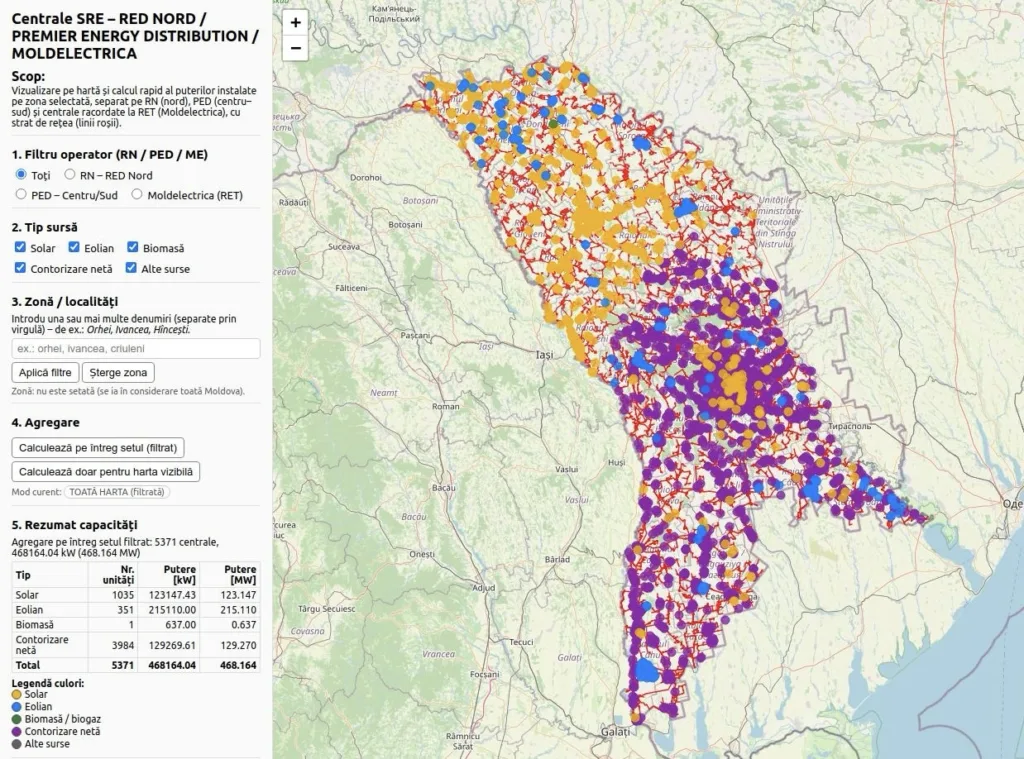Uncheck the Solar source type
Image resolution: width=1024 pixels, height=759 pixels.
point(20,247)
